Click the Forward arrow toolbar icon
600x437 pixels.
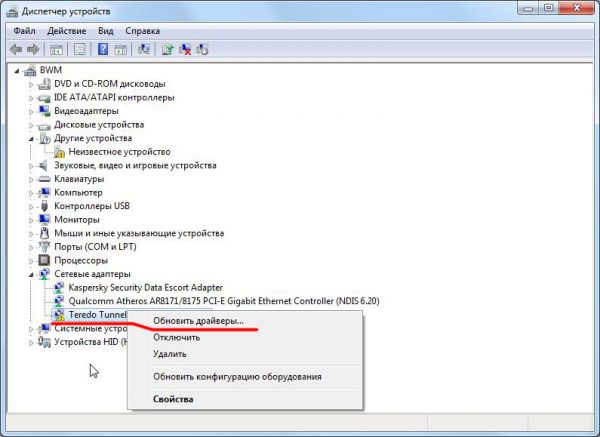(x=33, y=49)
